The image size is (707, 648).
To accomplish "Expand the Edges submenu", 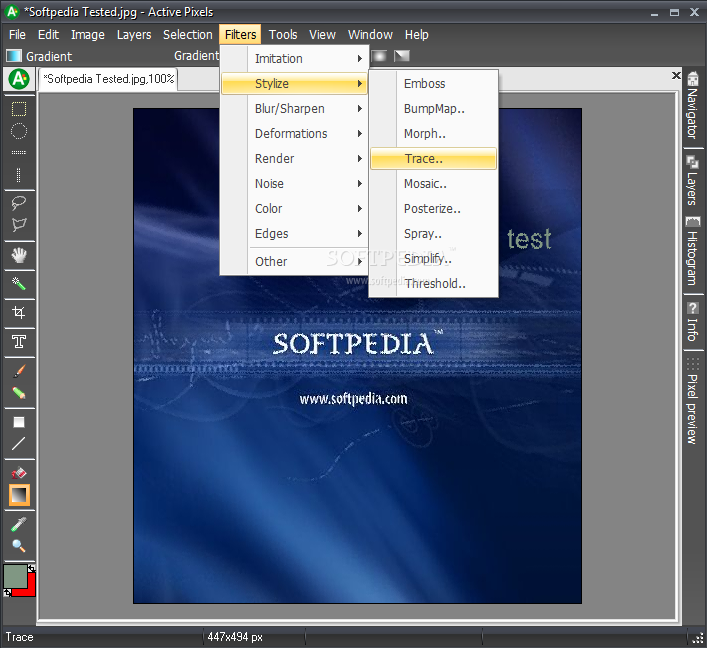I will click(x=294, y=234).
